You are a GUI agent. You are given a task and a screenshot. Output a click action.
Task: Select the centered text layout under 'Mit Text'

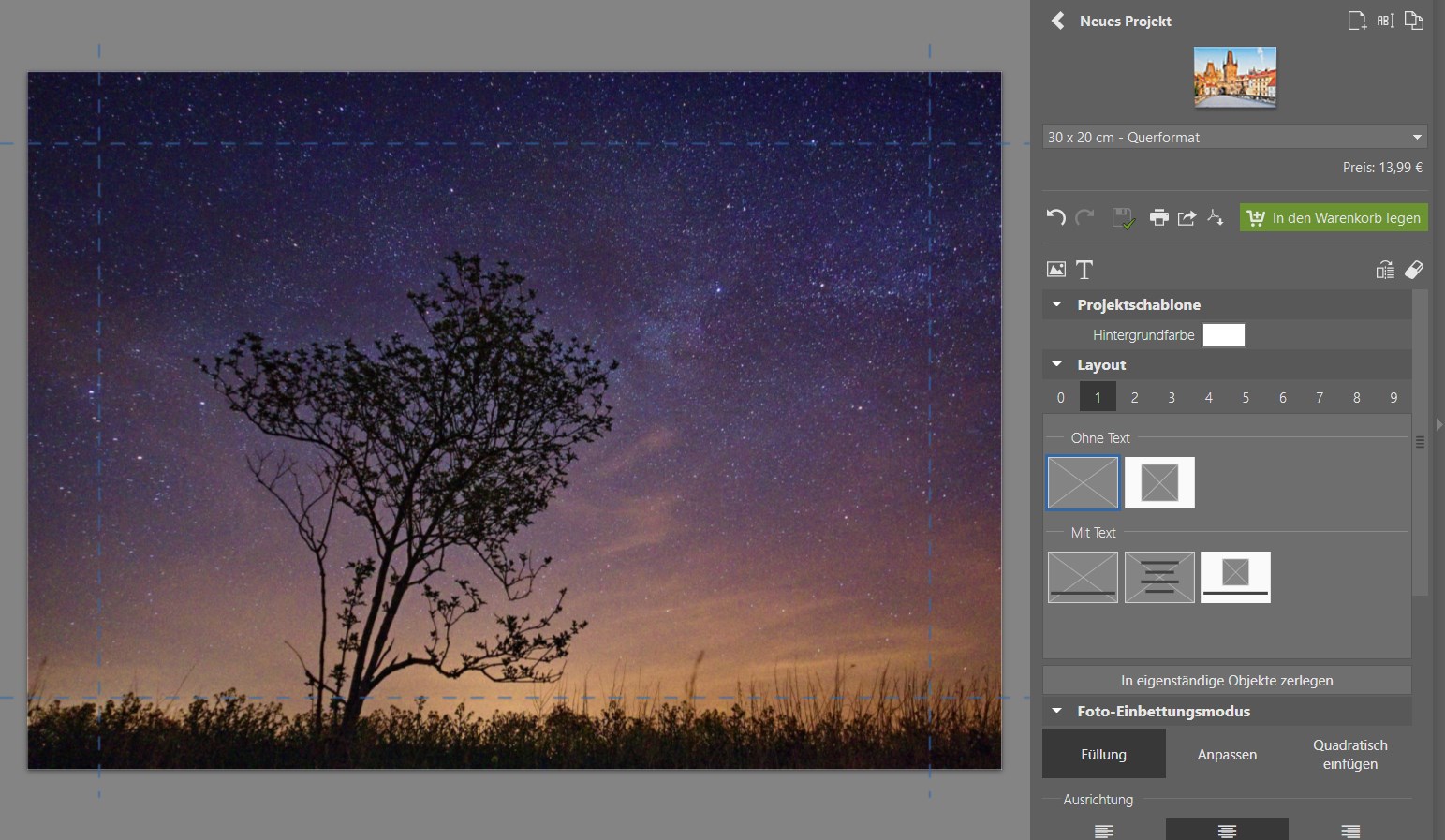point(1159,577)
